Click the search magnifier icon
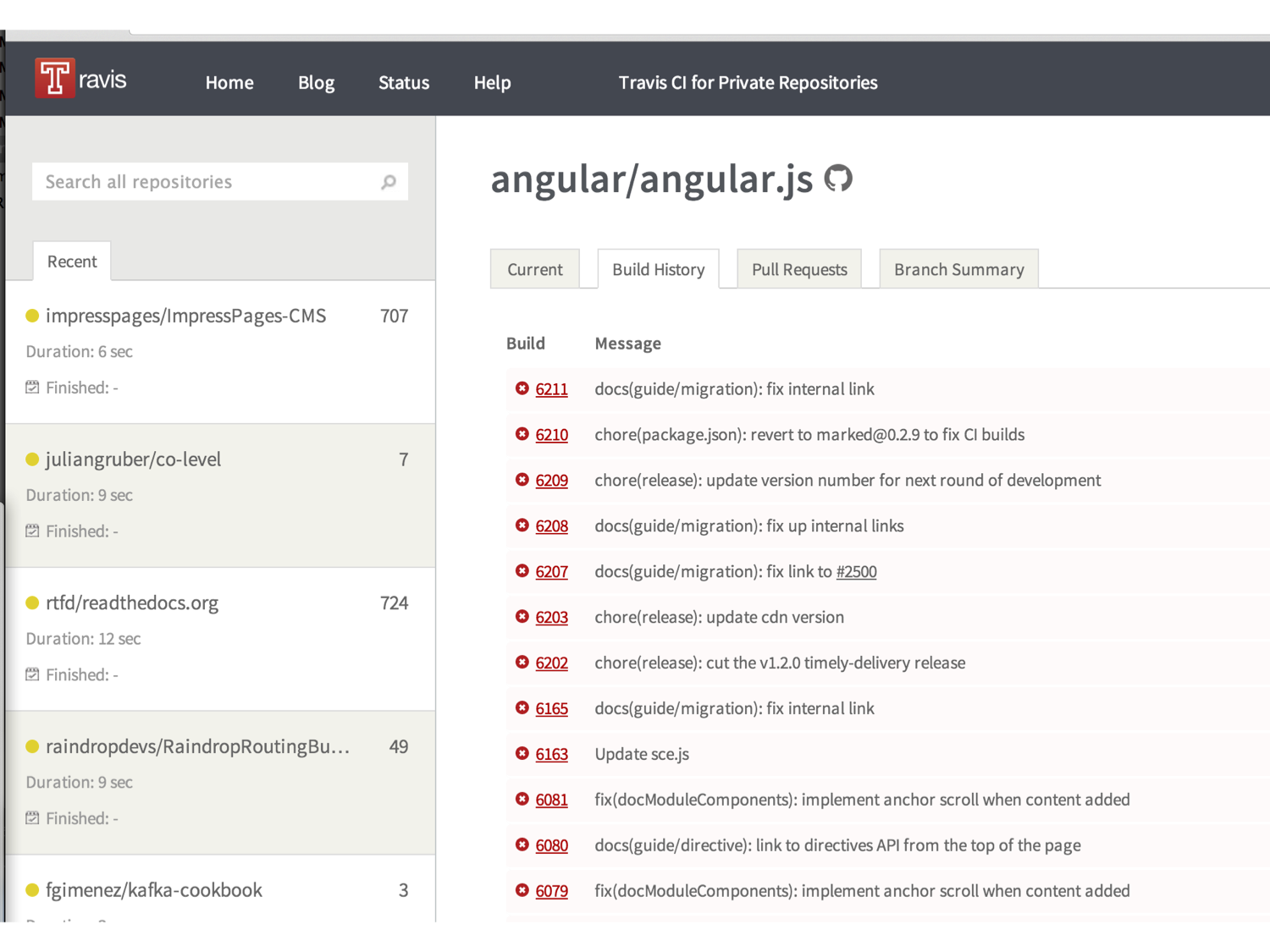The width and height of the screenshot is (1270, 952). (x=389, y=182)
